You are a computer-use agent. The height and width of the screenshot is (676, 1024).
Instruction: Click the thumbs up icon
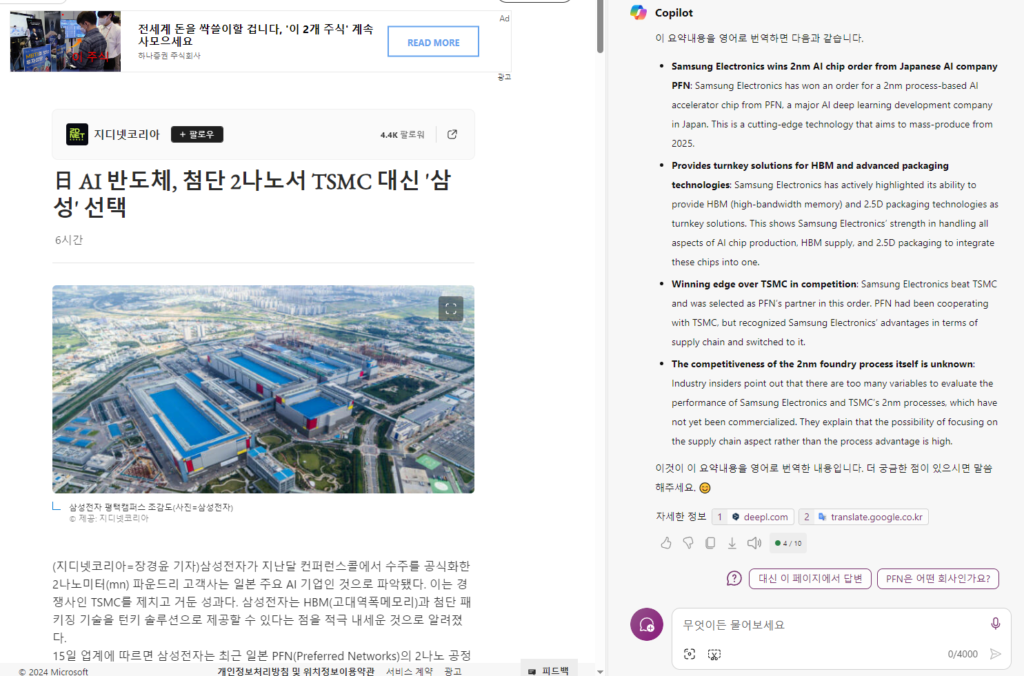point(665,543)
